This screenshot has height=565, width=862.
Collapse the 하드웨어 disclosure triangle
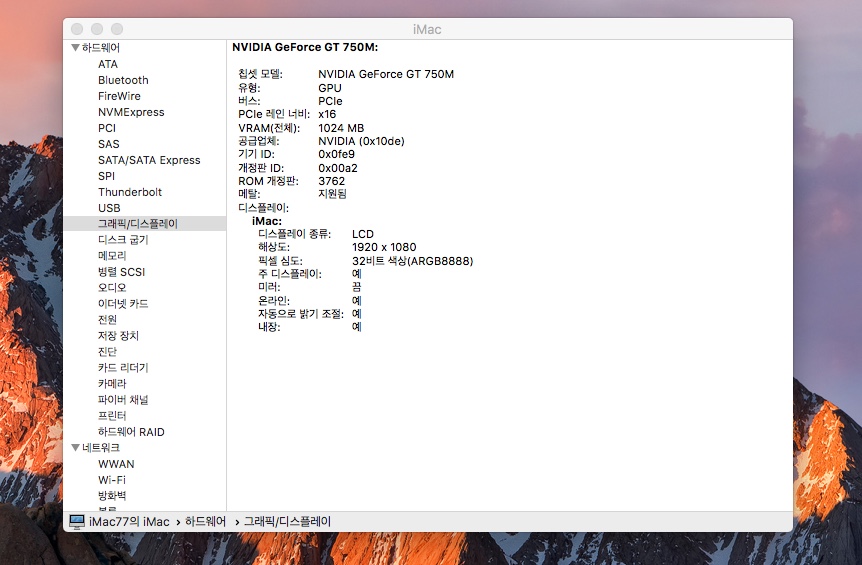(x=74, y=48)
